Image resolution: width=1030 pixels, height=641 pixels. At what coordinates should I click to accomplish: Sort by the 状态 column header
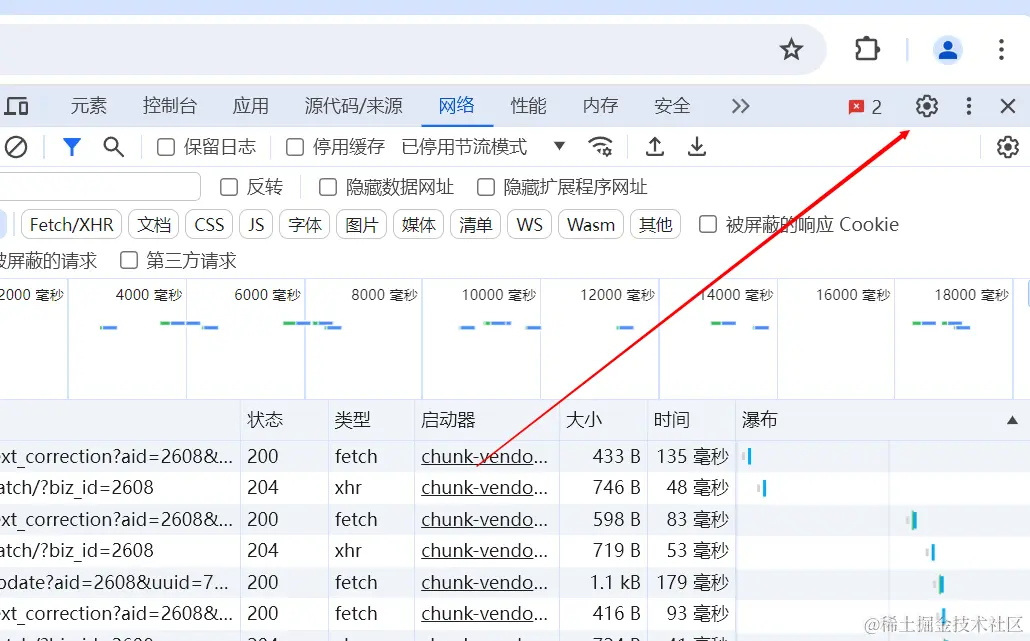284,420
